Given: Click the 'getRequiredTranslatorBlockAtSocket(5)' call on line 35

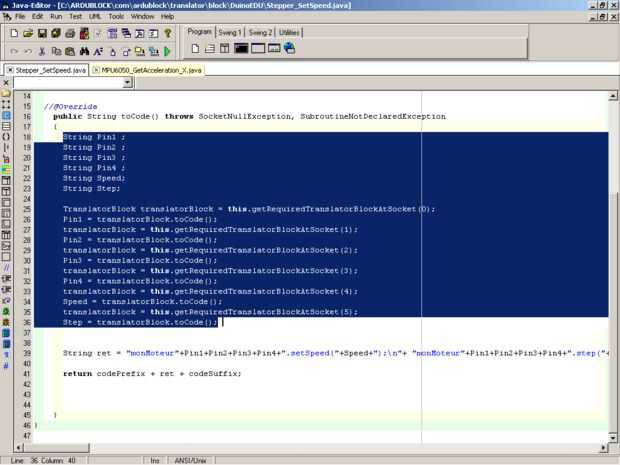Looking at the screenshot, I should coord(264,312).
